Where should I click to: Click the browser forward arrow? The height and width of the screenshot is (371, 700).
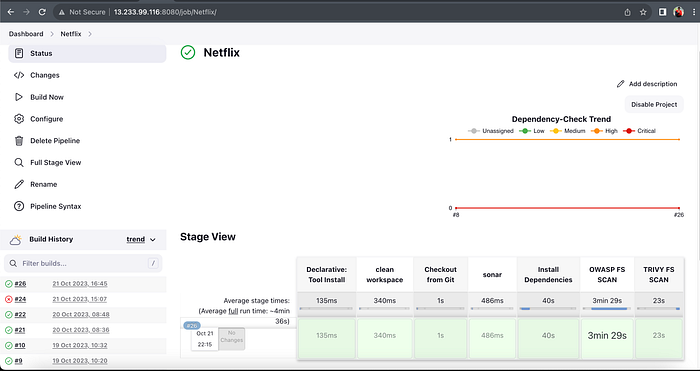[x=26, y=12]
